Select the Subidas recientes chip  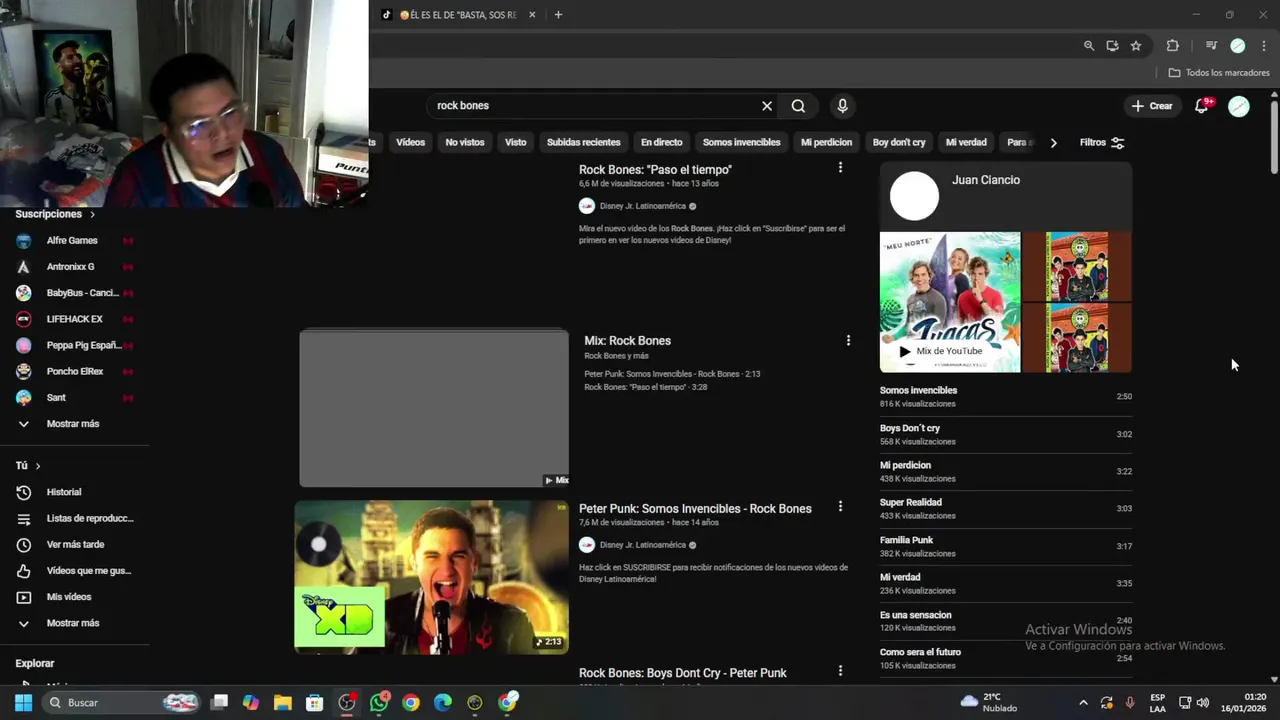584,142
